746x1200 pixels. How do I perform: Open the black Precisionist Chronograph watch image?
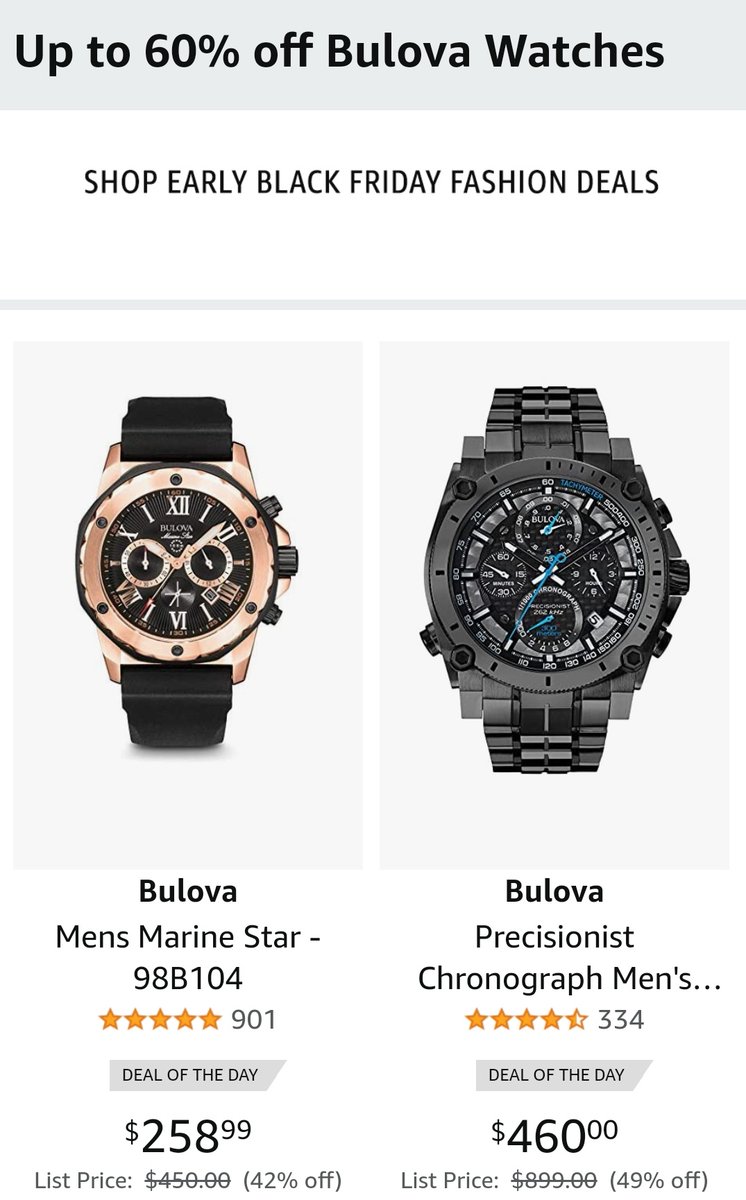[x=554, y=605]
